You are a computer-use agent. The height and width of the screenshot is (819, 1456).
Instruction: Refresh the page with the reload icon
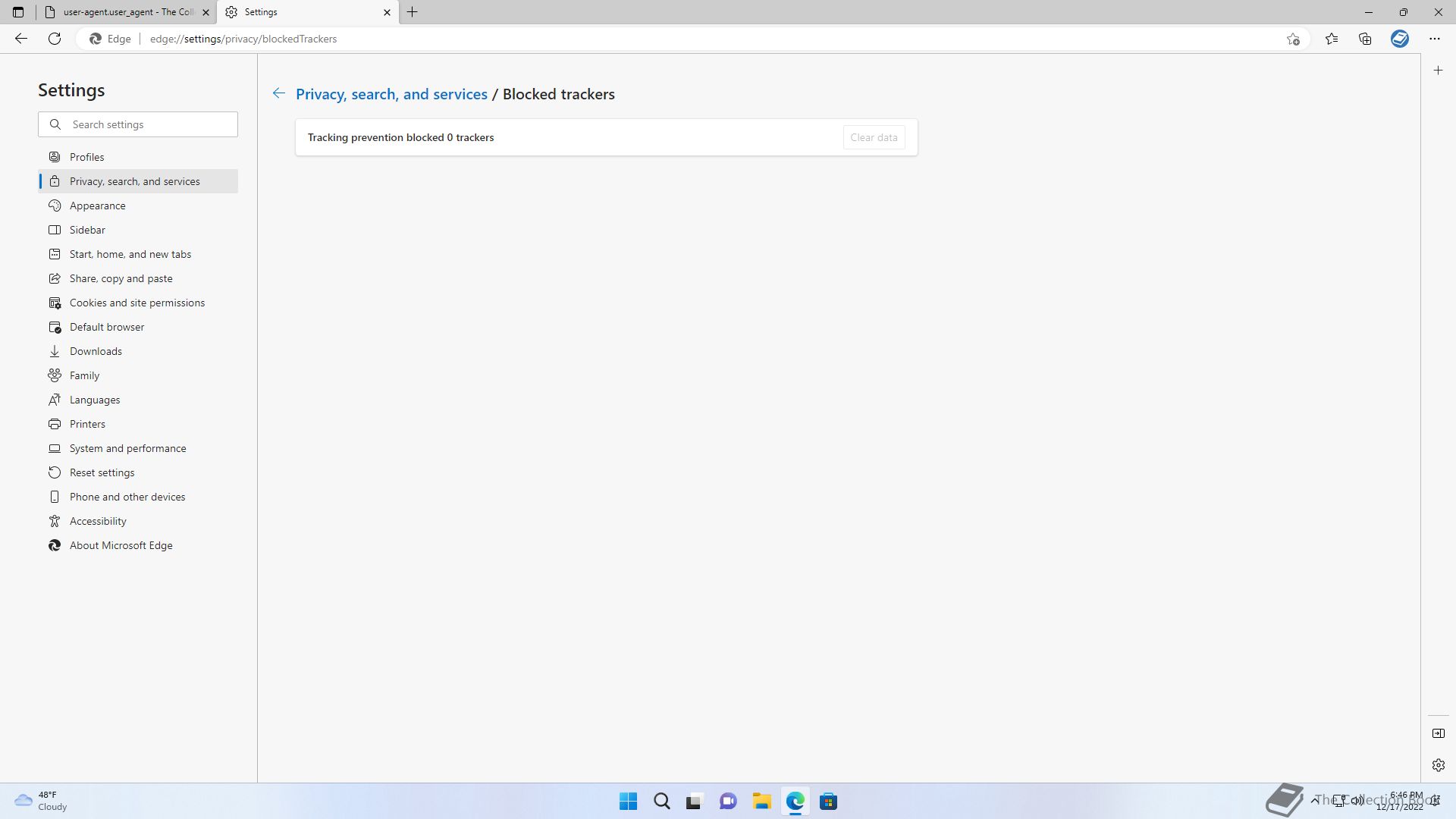point(55,39)
